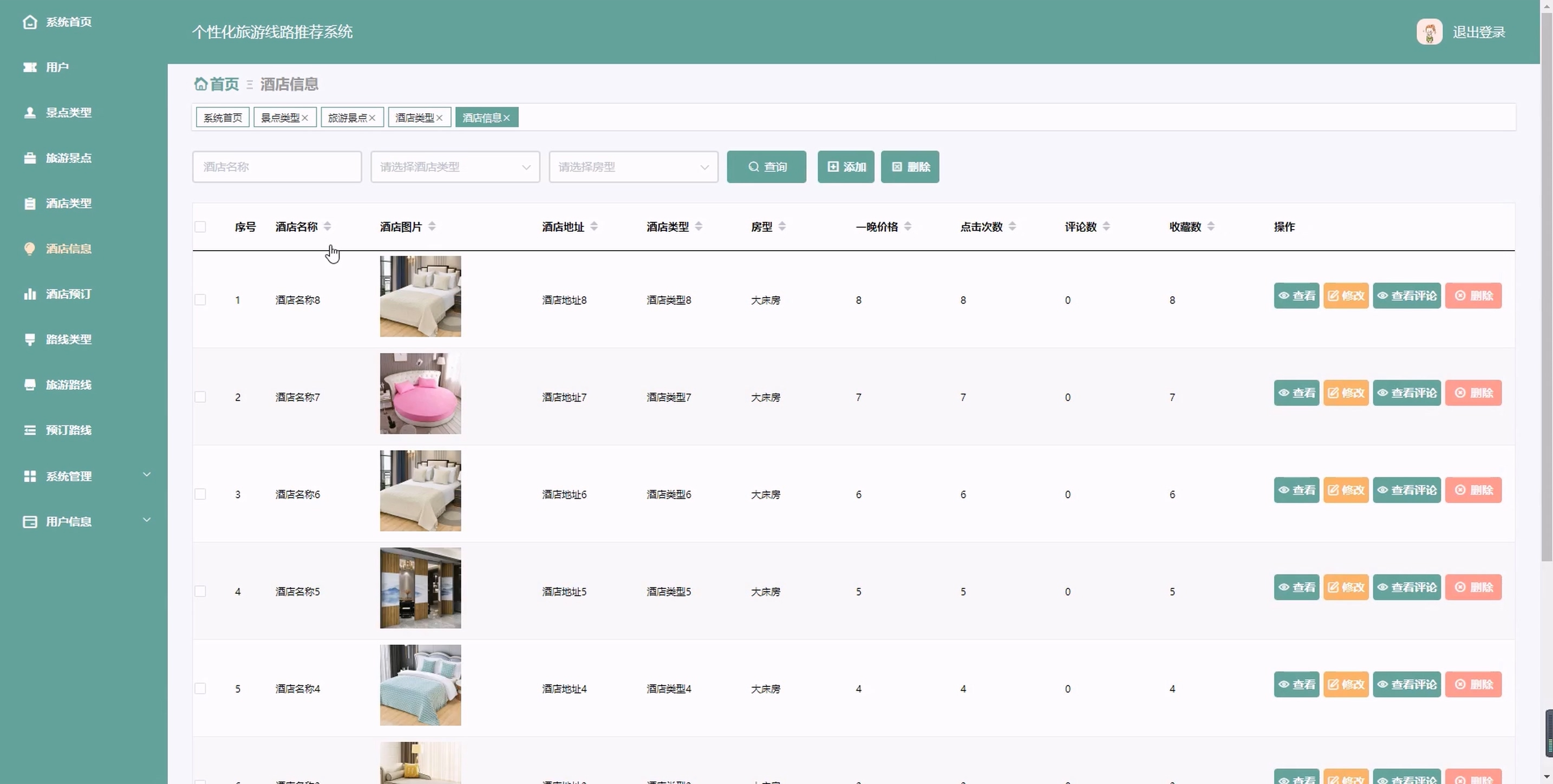This screenshot has height=784, width=1553.
Task: Click the 查询 search button
Action: tap(766, 167)
